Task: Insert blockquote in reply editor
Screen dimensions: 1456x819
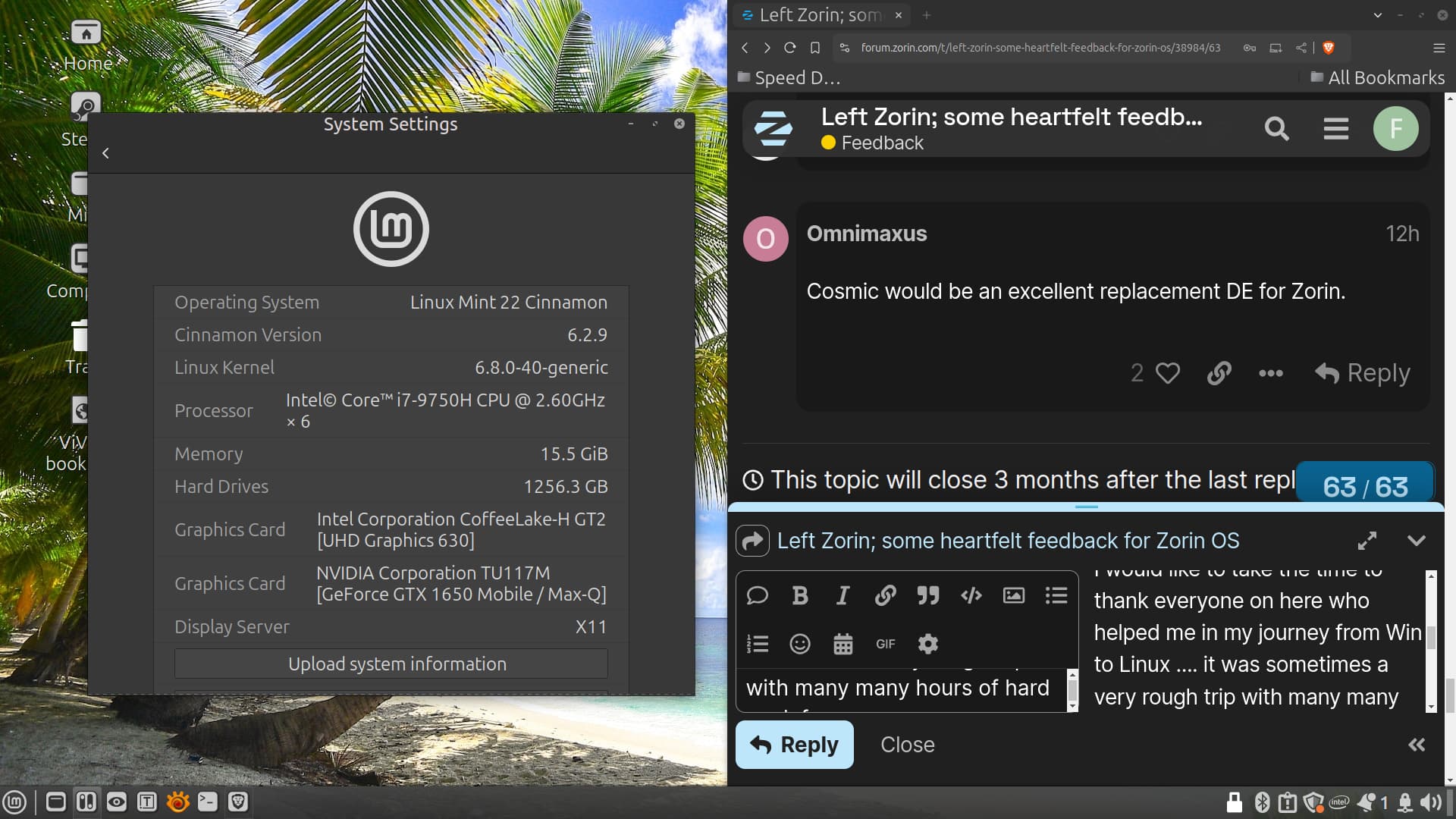Action: point(928,596)
